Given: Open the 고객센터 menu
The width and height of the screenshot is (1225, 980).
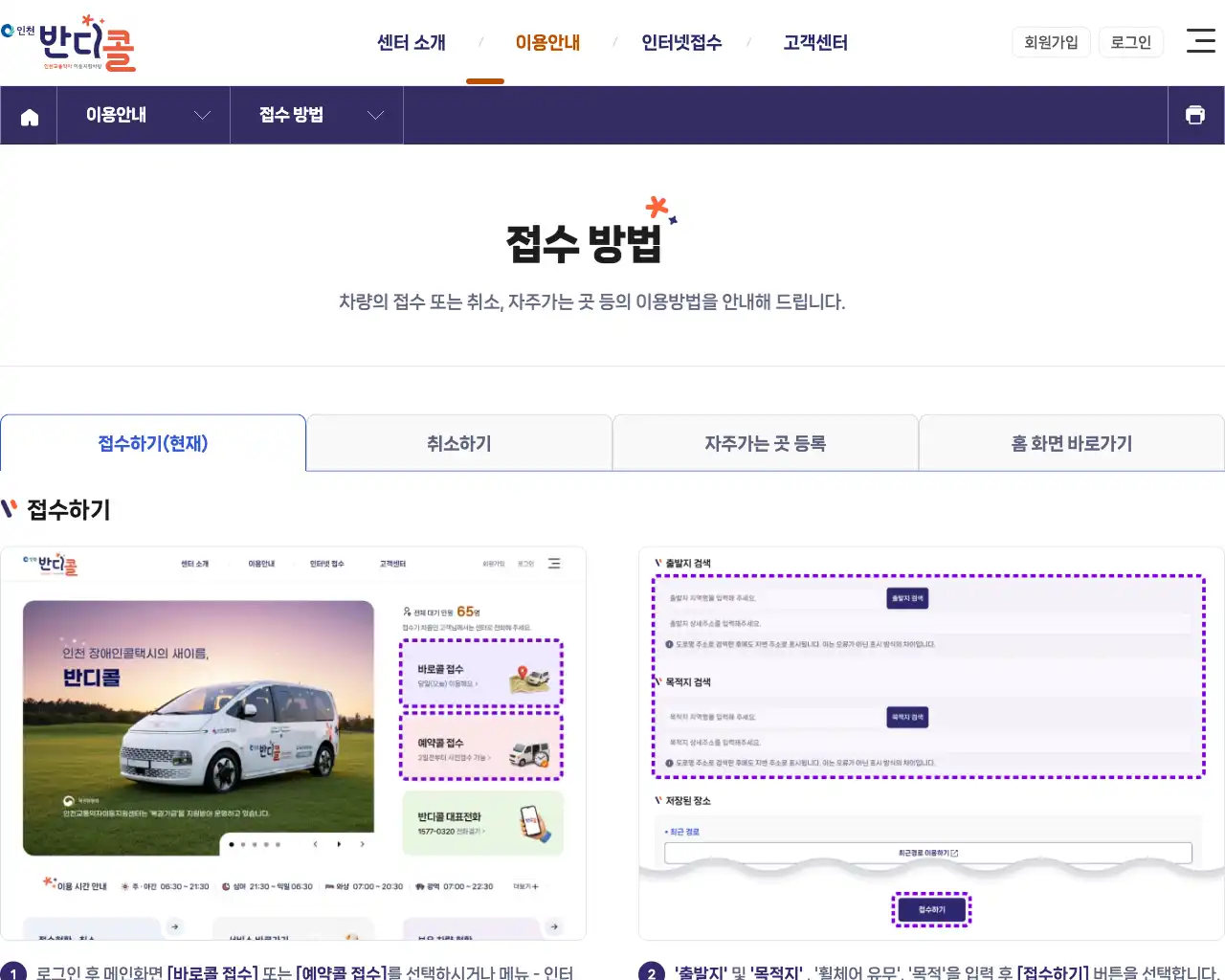Looking at the screenshot, I should (815, 42).
